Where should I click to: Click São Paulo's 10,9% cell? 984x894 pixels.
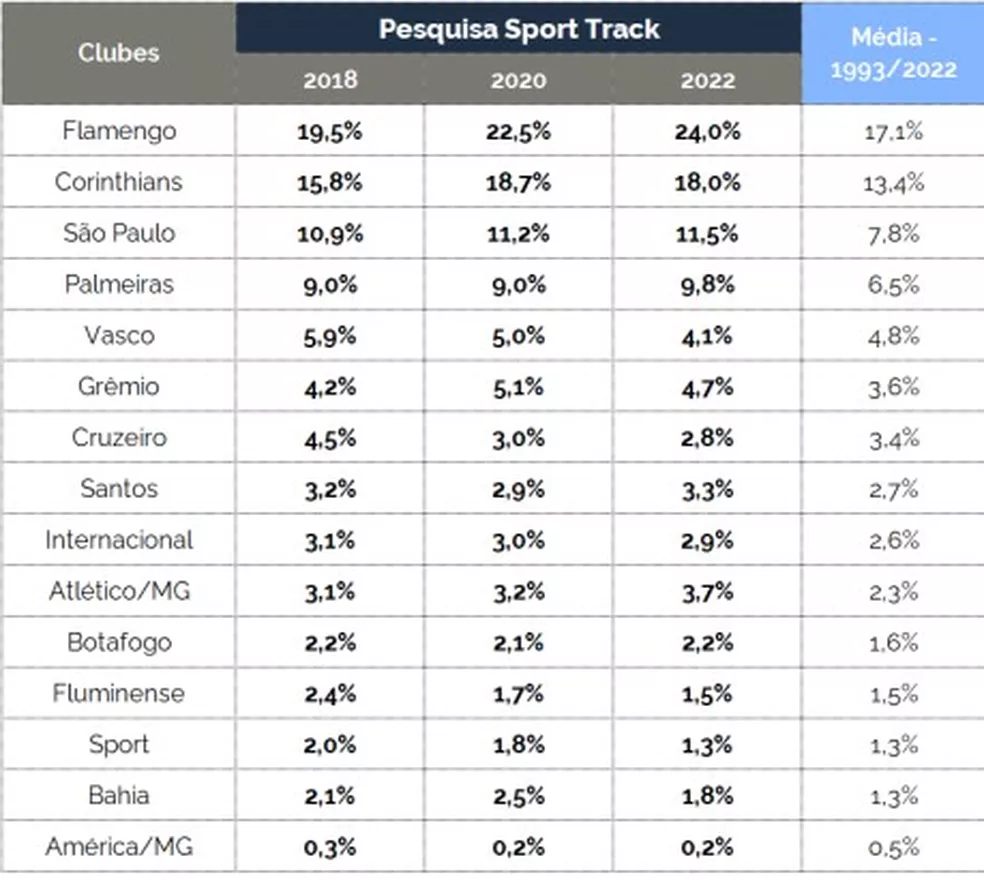click(329, 234)
